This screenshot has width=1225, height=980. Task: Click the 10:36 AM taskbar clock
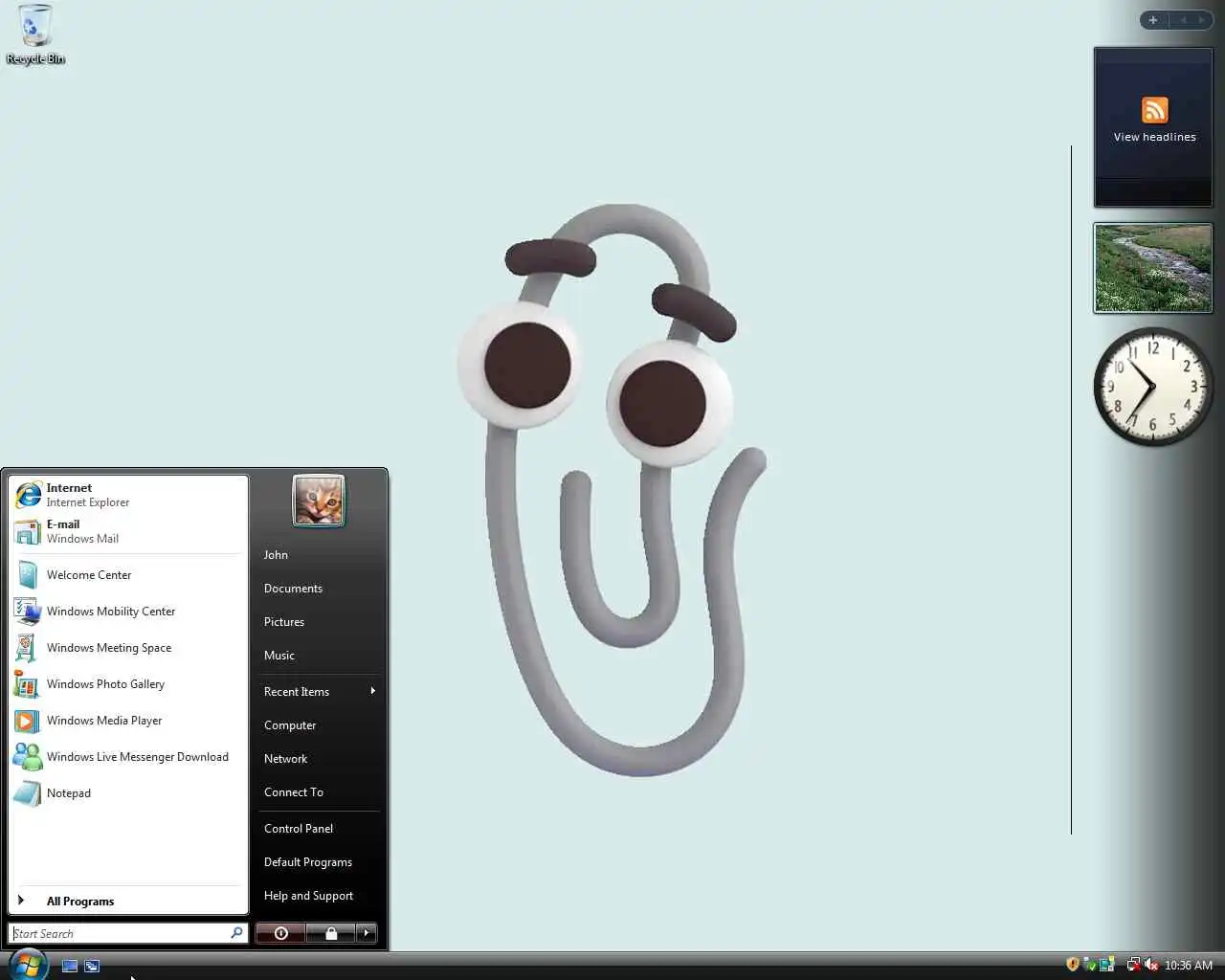click(1189, 966)
